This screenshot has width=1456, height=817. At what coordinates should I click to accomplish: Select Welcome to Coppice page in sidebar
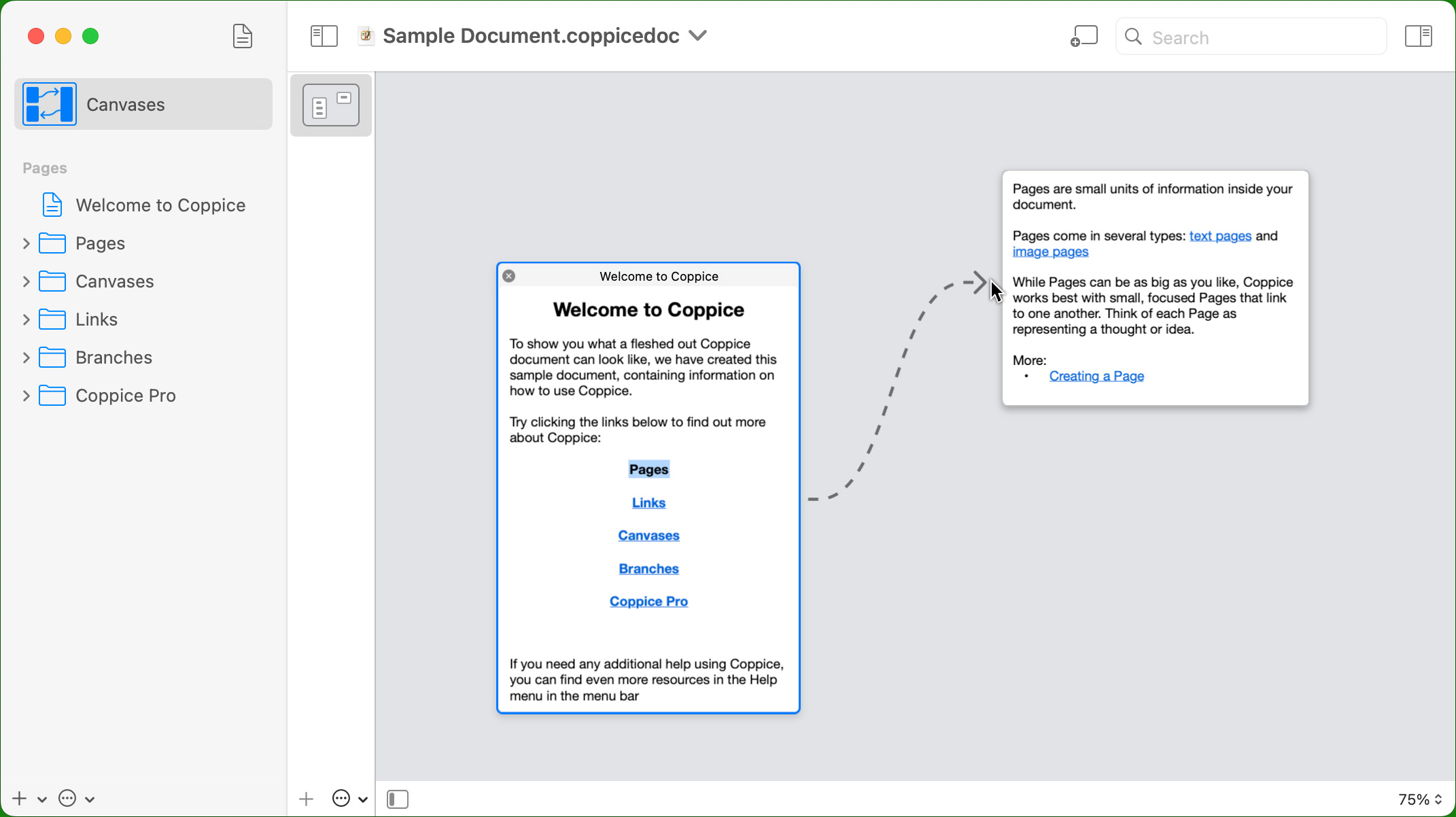pos(160,205)
